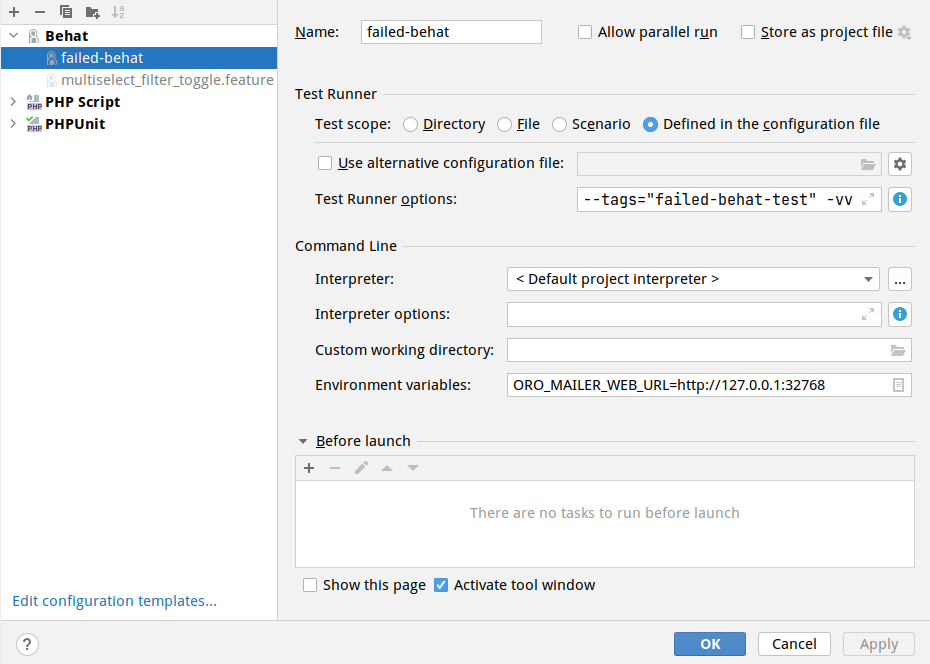Select multiselect_filter_toggle.feature configuration

point(166,80)
